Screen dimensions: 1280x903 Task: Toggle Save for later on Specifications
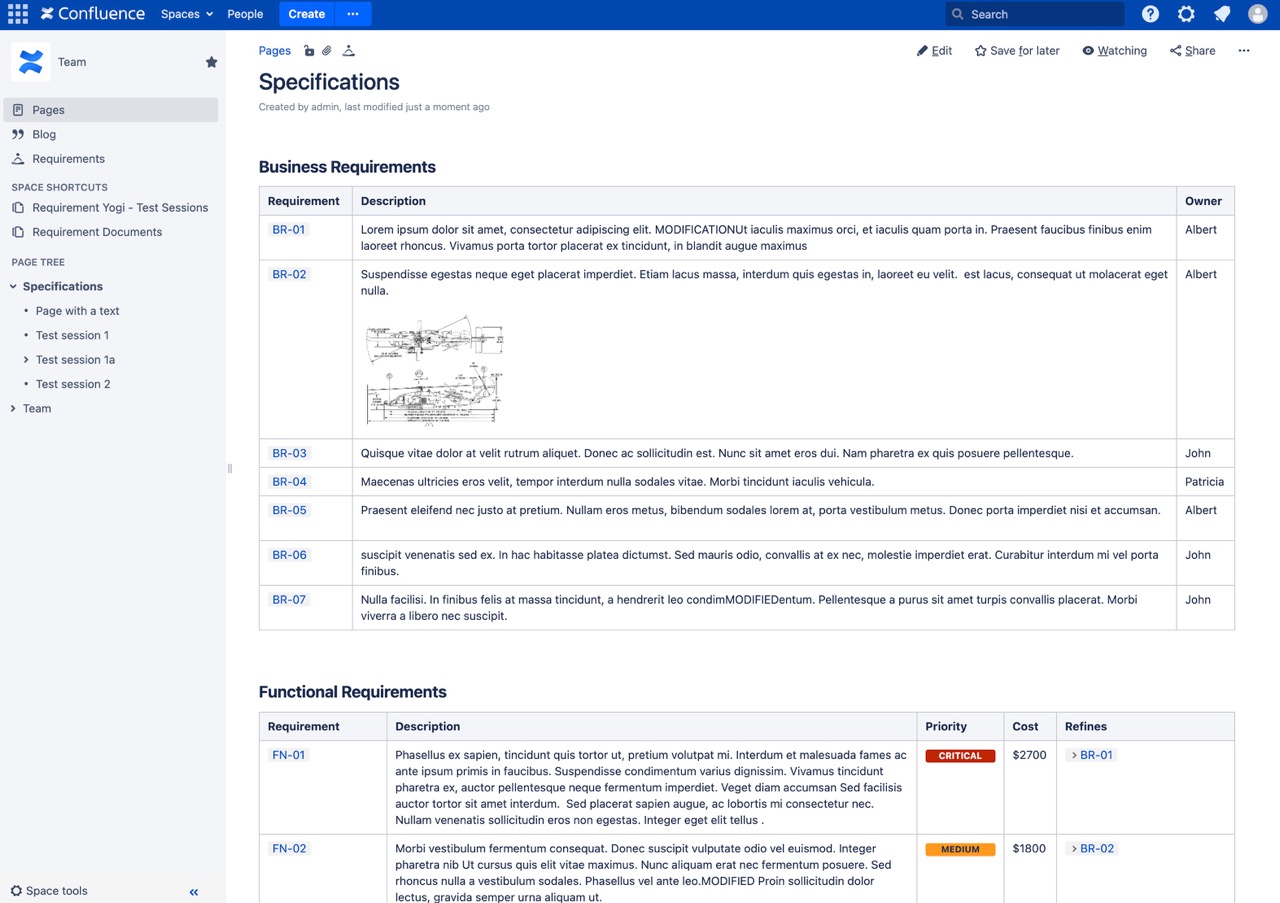coord(1016,50)
